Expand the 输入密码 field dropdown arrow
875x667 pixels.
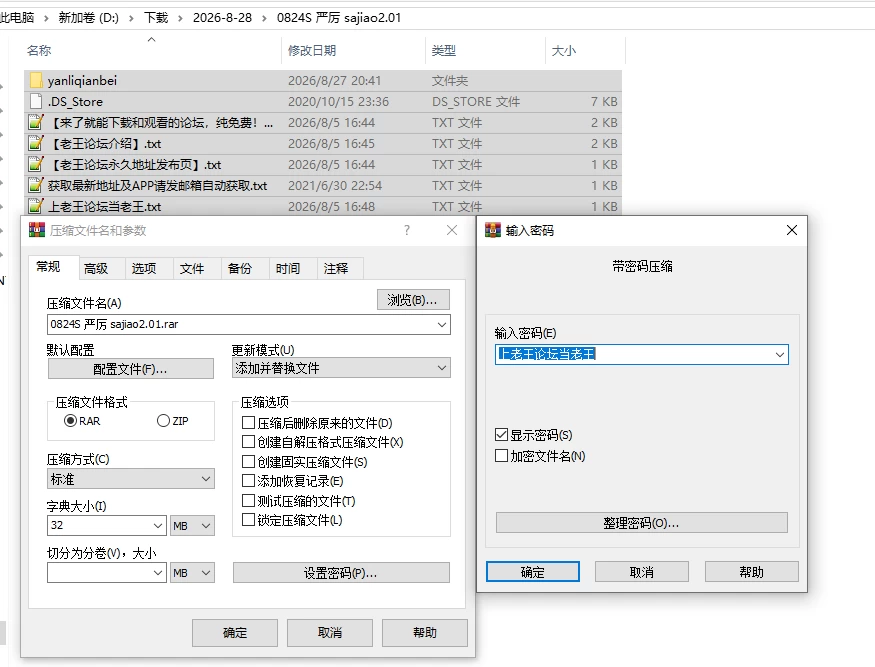780,354
